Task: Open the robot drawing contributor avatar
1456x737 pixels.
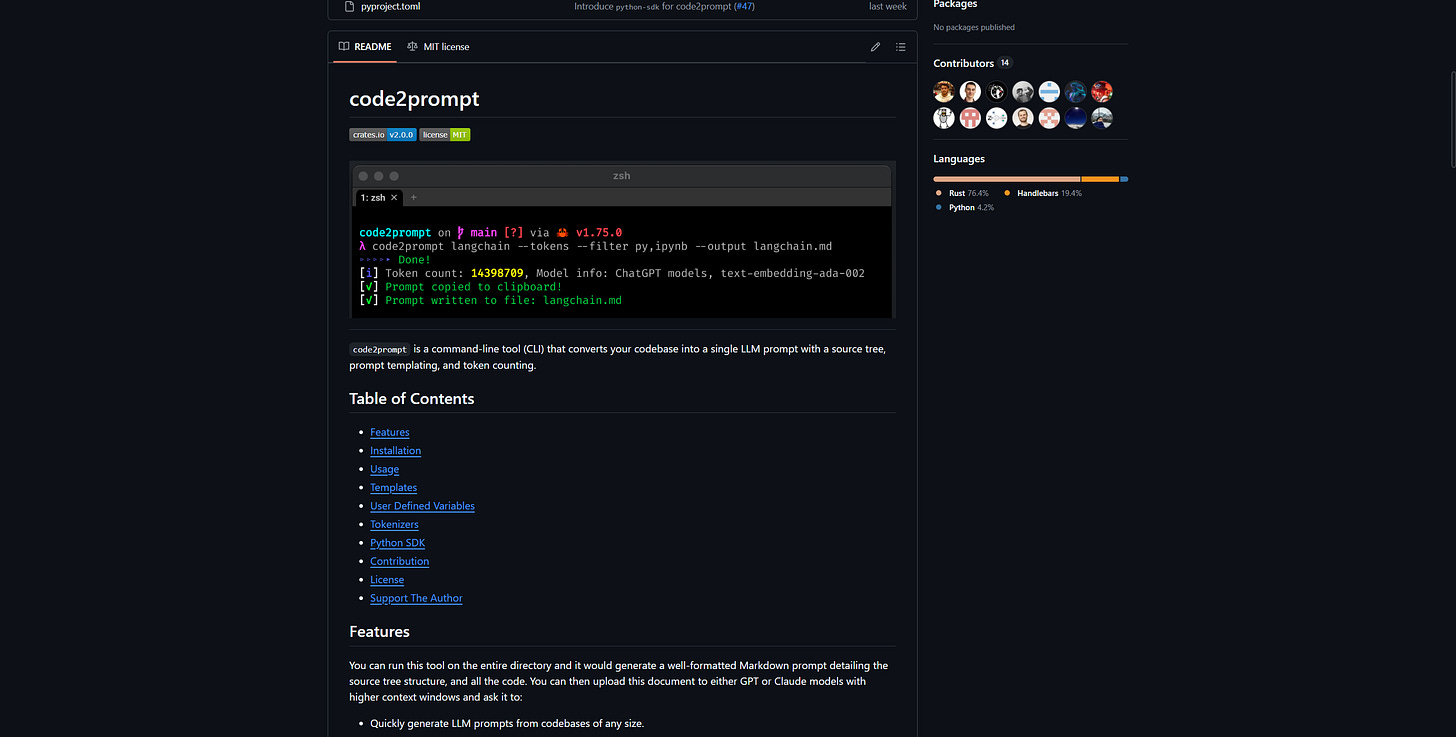Action: click(944, 118)
